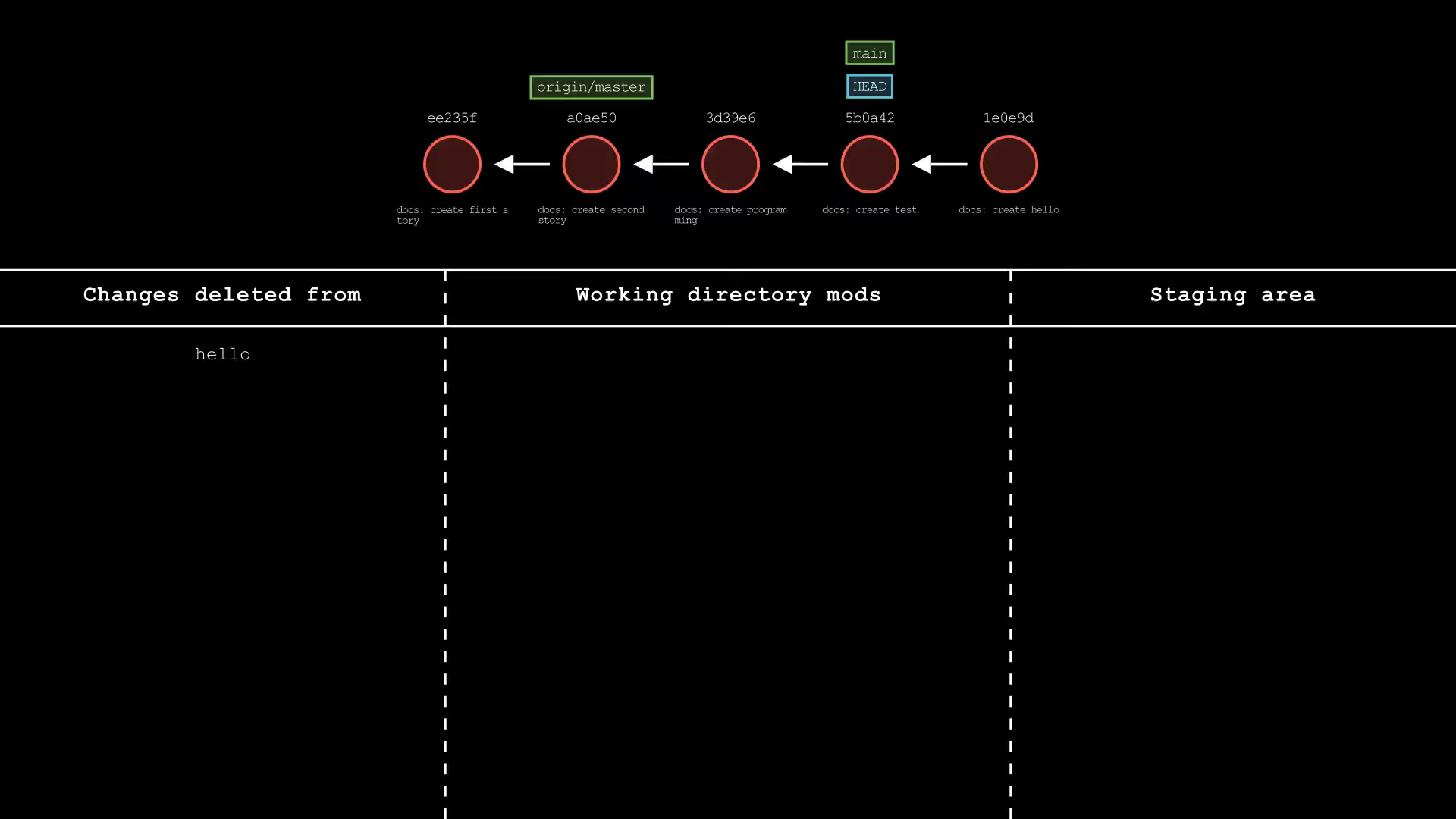Expand the commit message 'docs: create hello'
Viewport: 1456px width, 819px height.
pos(1009,210)
